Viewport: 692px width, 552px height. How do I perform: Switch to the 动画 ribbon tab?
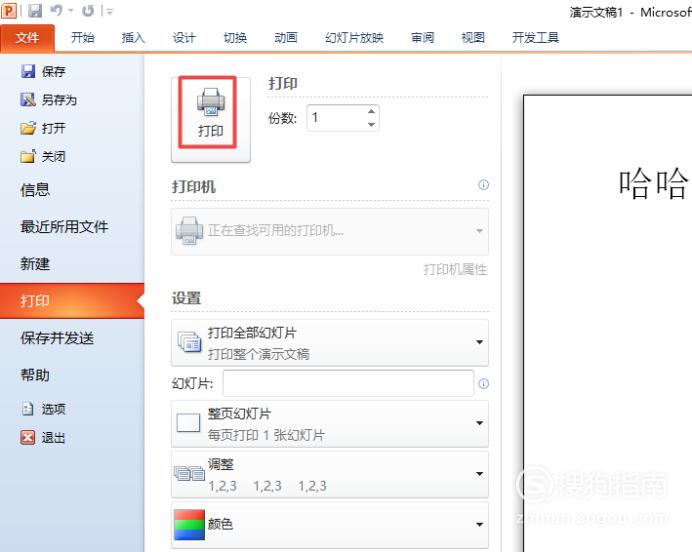(286, 38)
